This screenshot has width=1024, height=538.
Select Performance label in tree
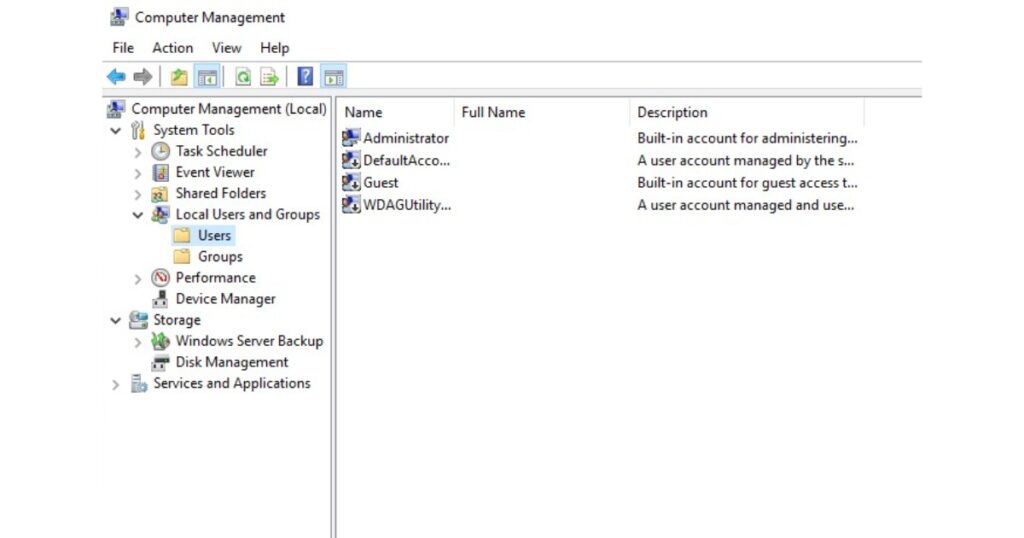(216, 277)
